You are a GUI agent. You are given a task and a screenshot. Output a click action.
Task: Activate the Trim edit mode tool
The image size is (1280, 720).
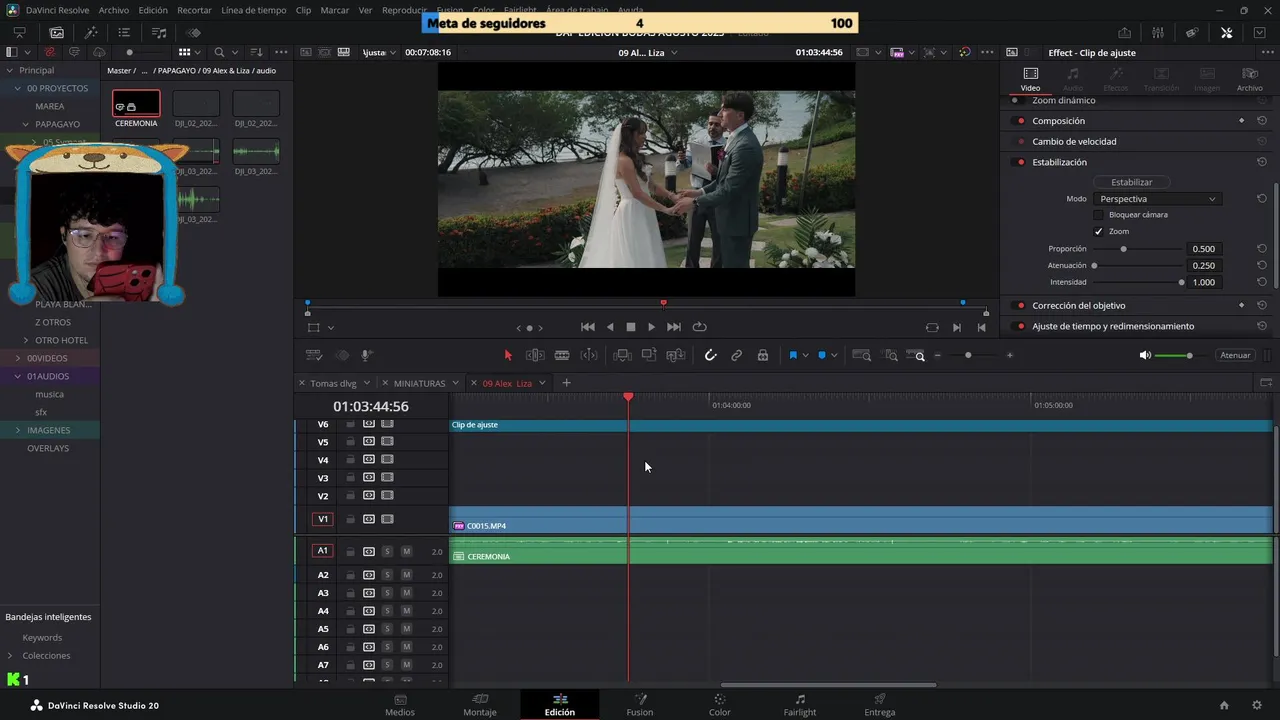pos(535,355)
